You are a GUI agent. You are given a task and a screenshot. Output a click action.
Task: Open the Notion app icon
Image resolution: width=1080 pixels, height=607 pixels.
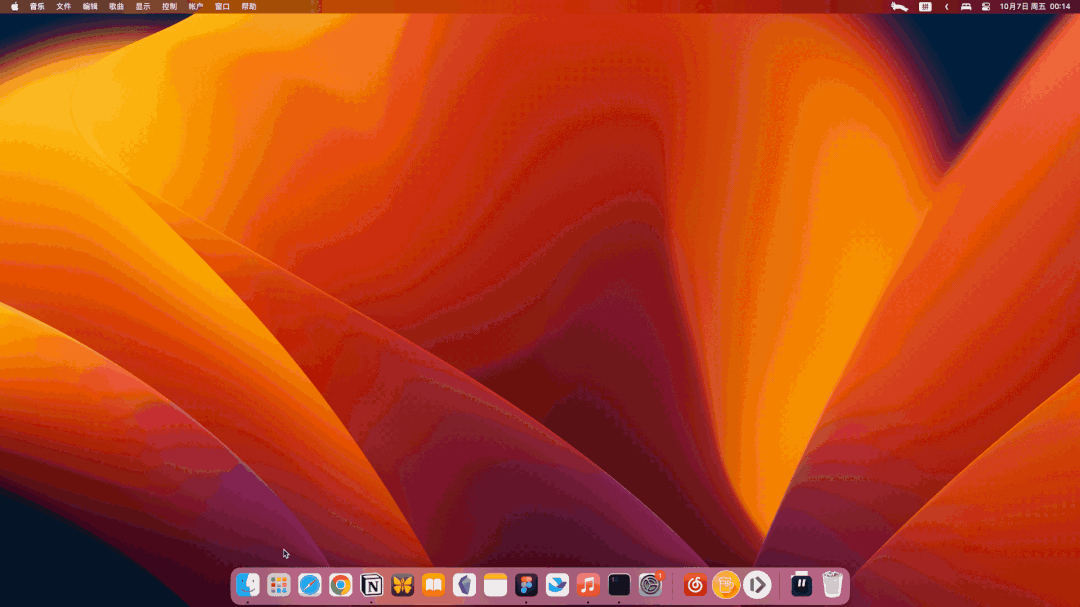[x=371, y=585]
